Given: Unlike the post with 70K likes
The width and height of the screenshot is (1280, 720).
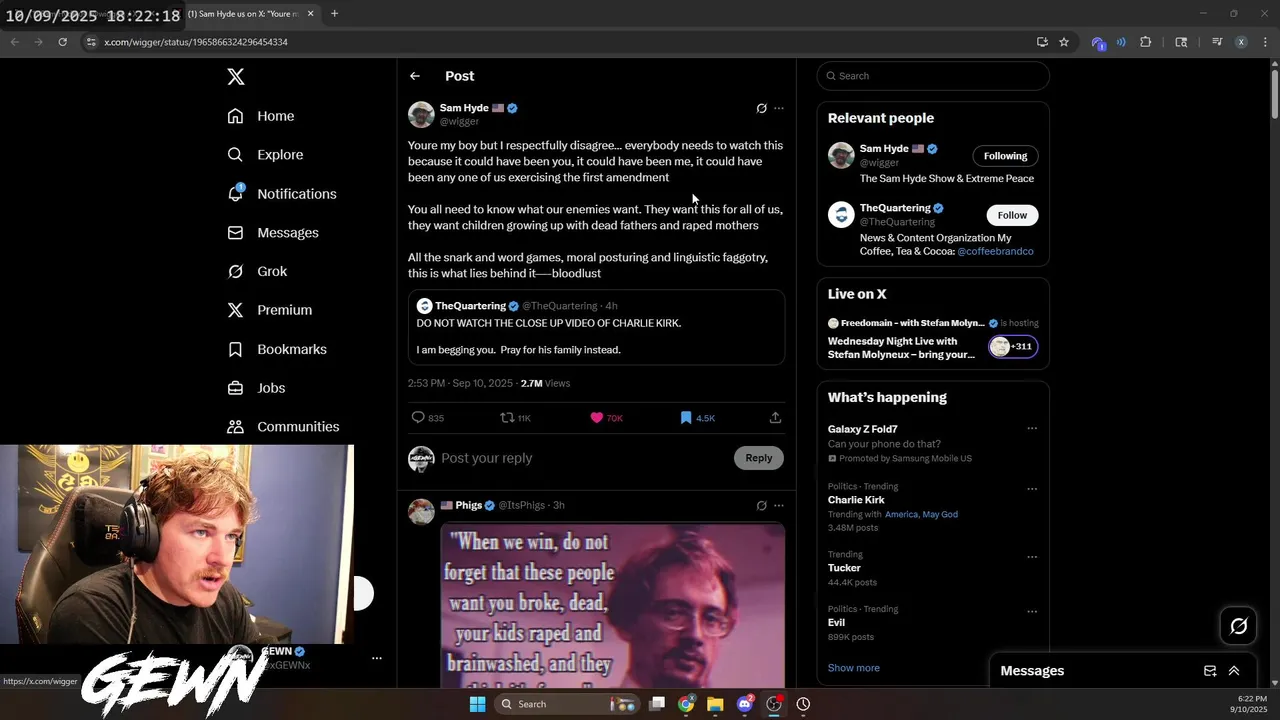Looking at the screenshot, I should click(x=606, y=418).
